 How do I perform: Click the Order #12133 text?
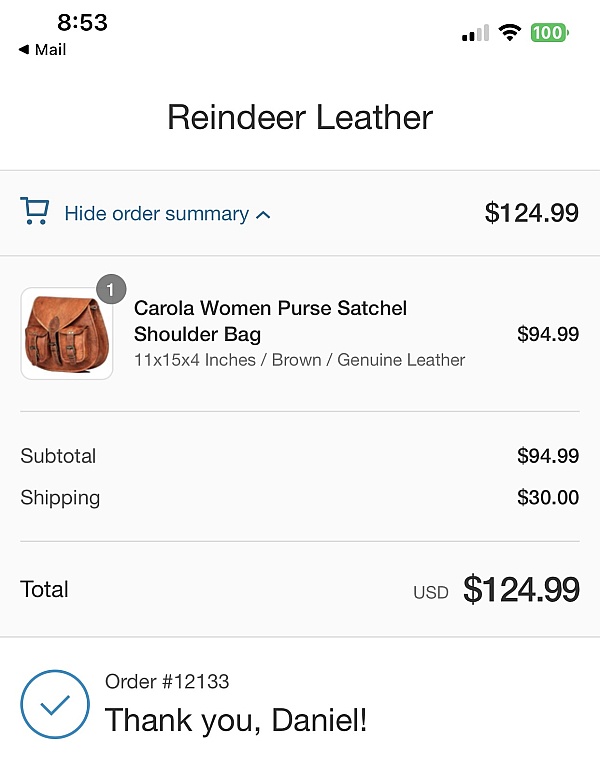click(x=167, y=682)
